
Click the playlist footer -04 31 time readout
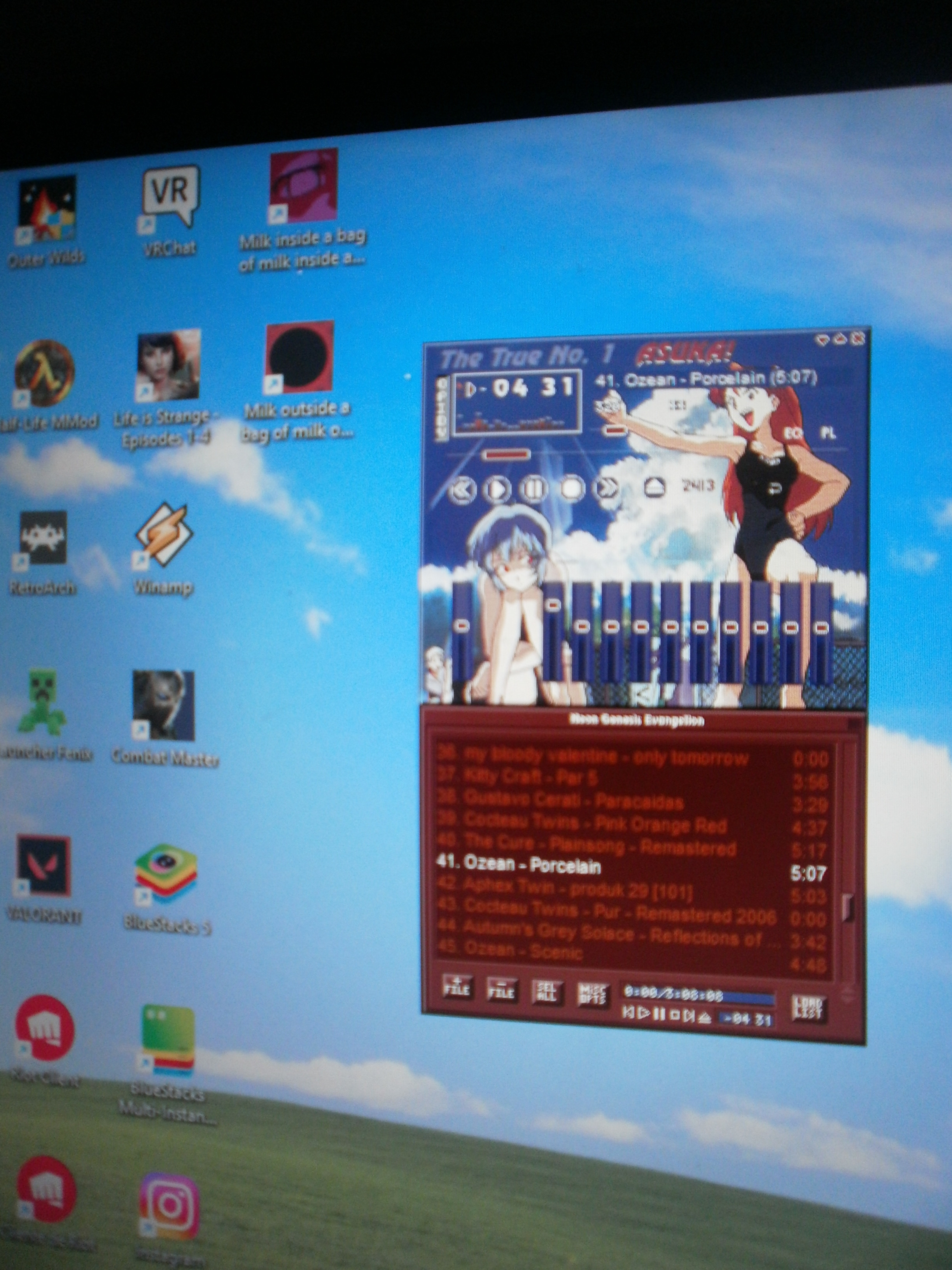pos(747,1020)
